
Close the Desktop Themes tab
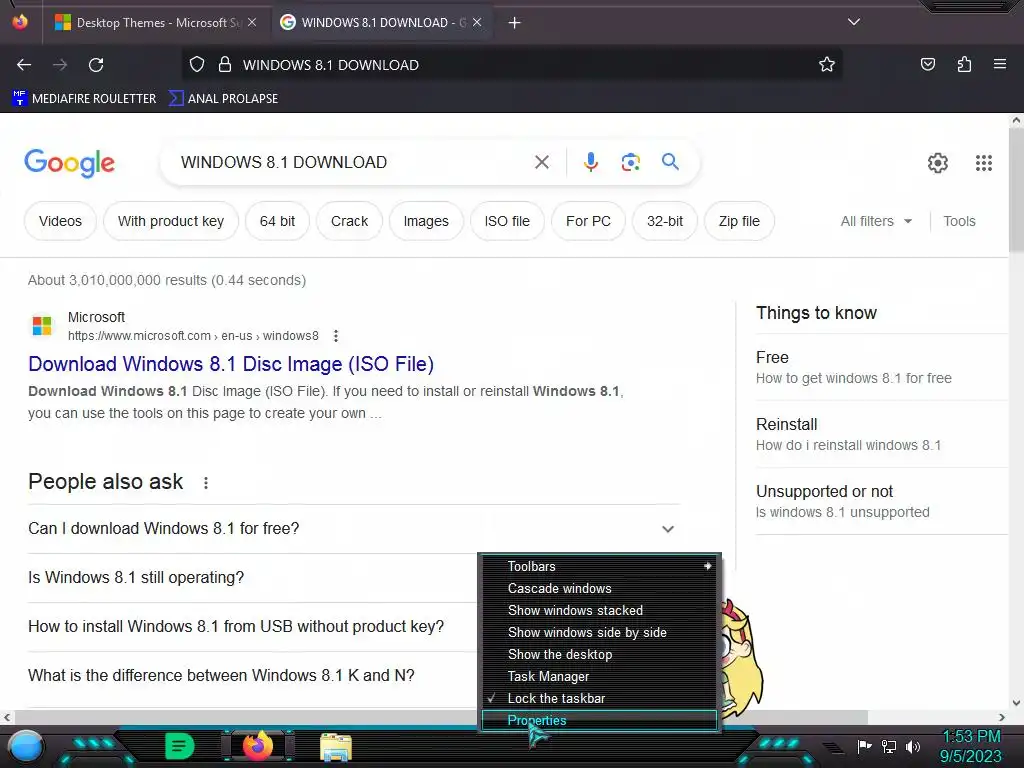252,23
